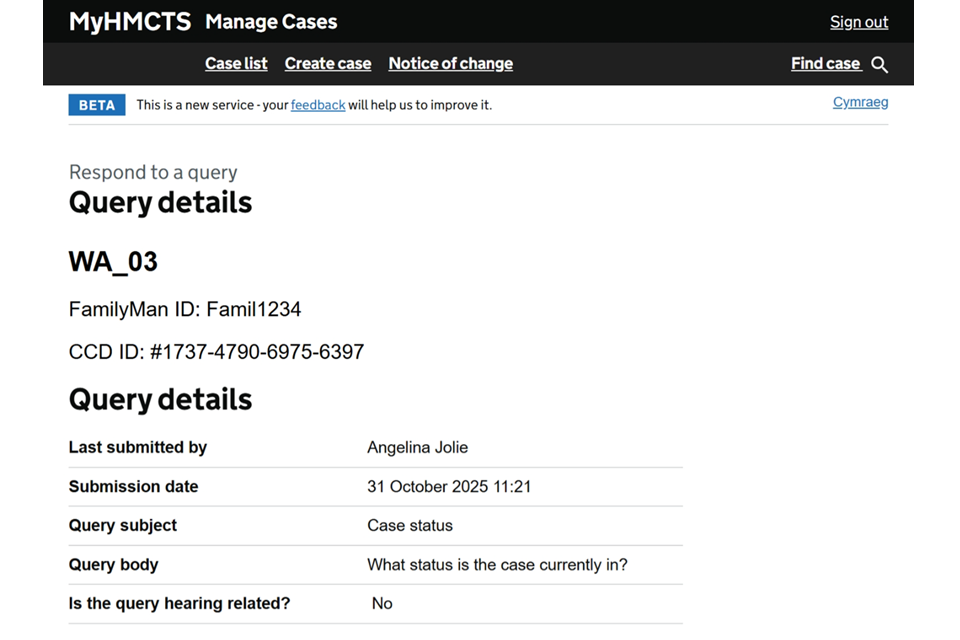Open the feedback link

click(318, 105)
